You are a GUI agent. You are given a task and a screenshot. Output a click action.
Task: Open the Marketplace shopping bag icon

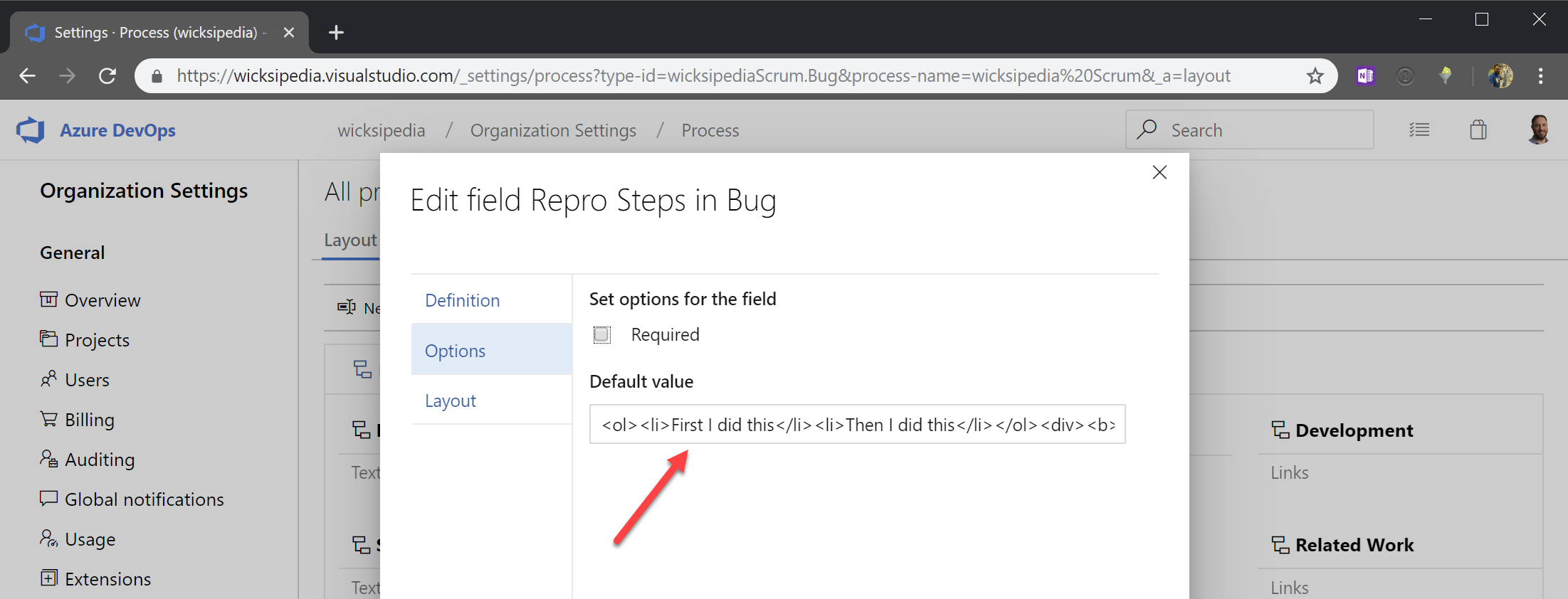point(1478,130)
